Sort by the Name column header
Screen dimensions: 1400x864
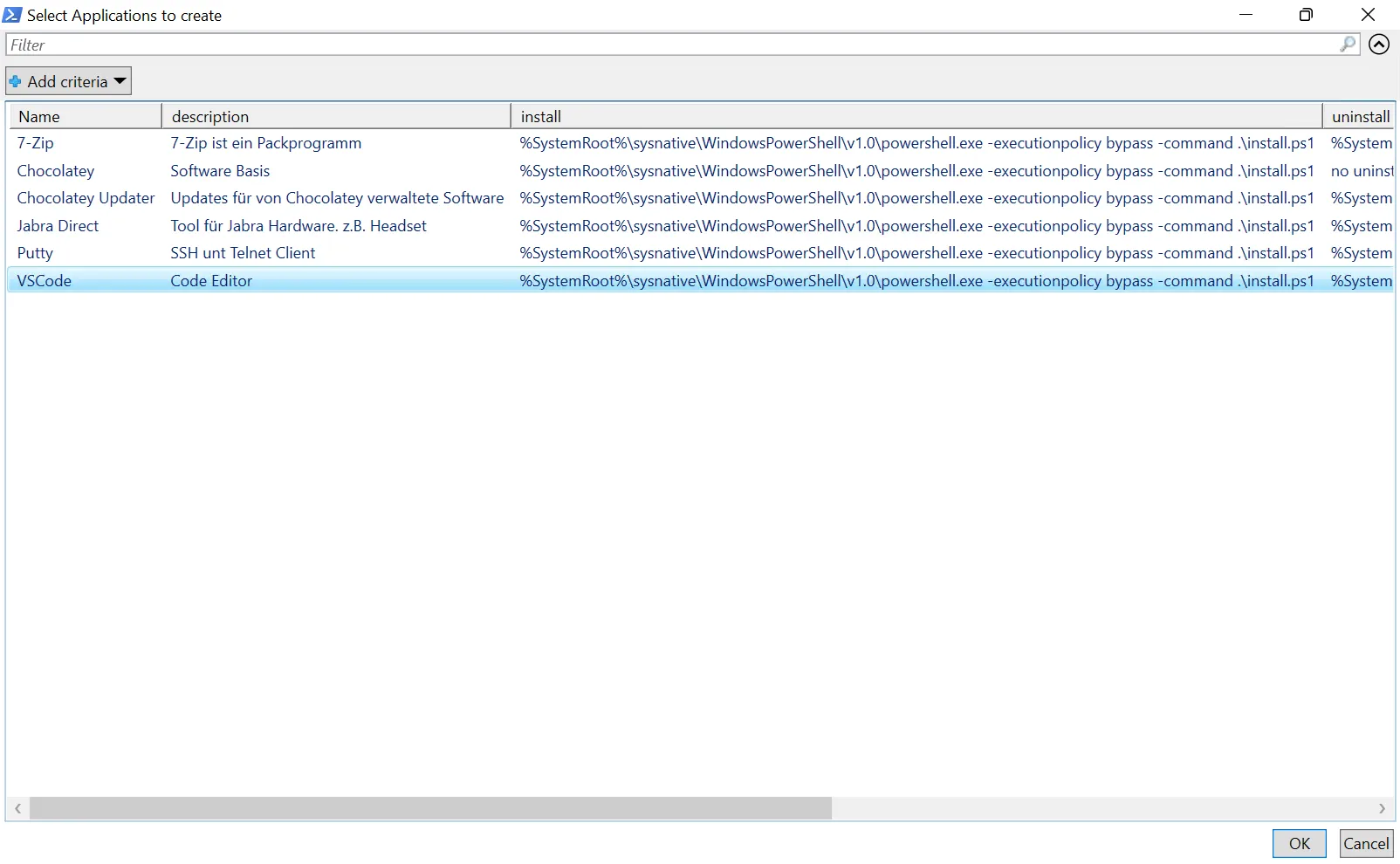point(85,116)
